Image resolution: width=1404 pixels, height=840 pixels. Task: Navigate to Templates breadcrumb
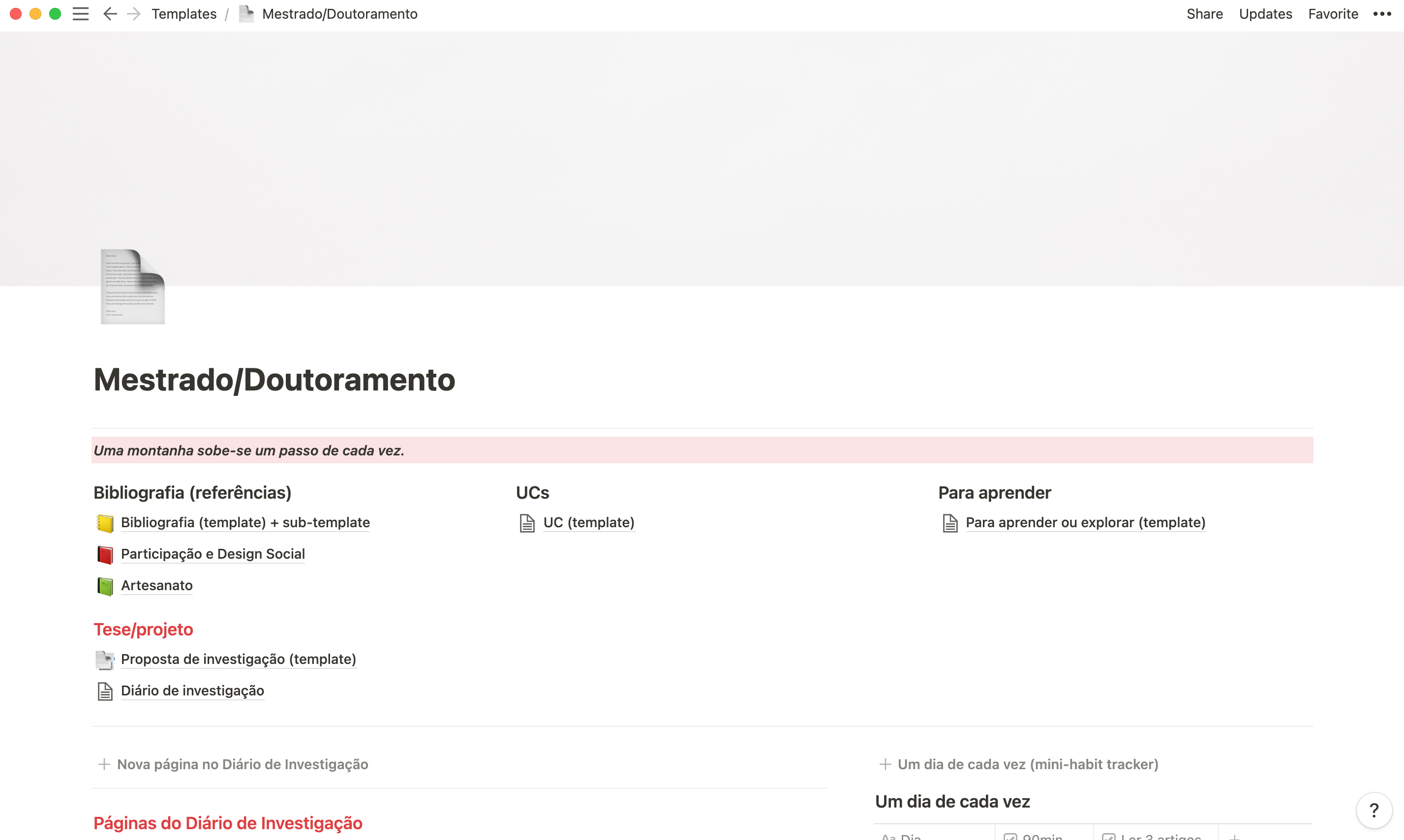click(184, 14)
